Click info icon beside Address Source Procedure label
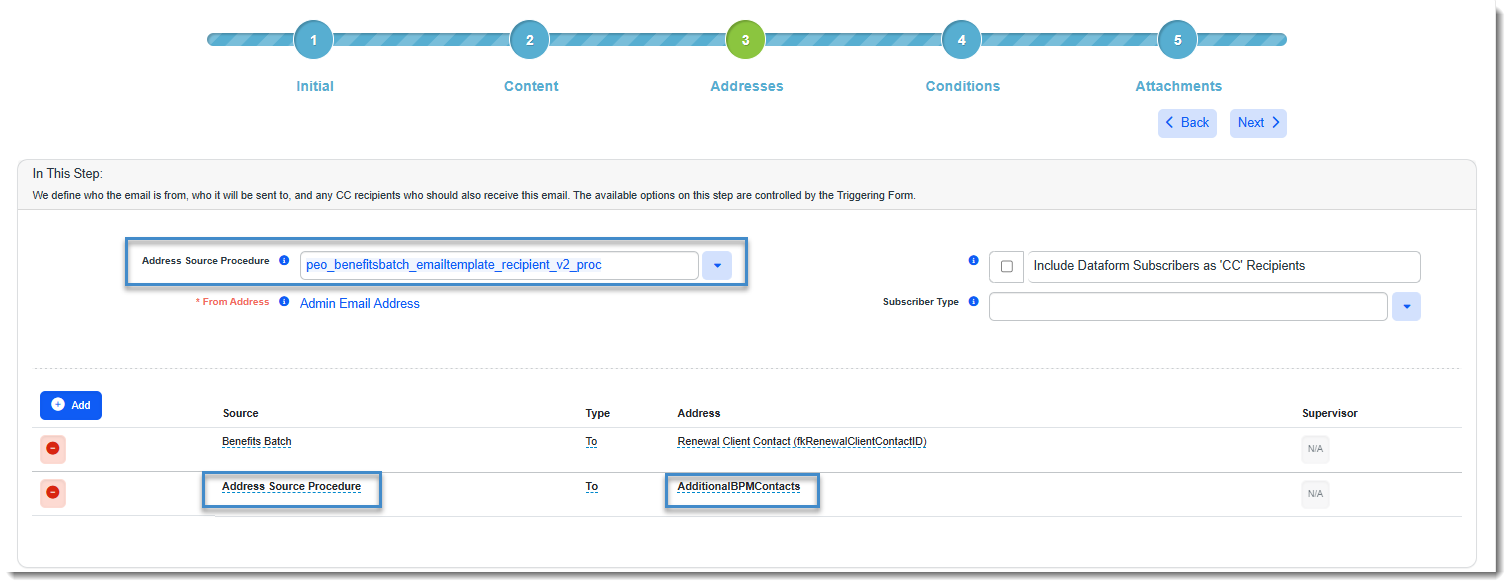The height and width of the screenshot is (587, 1511). click(284, 261)
